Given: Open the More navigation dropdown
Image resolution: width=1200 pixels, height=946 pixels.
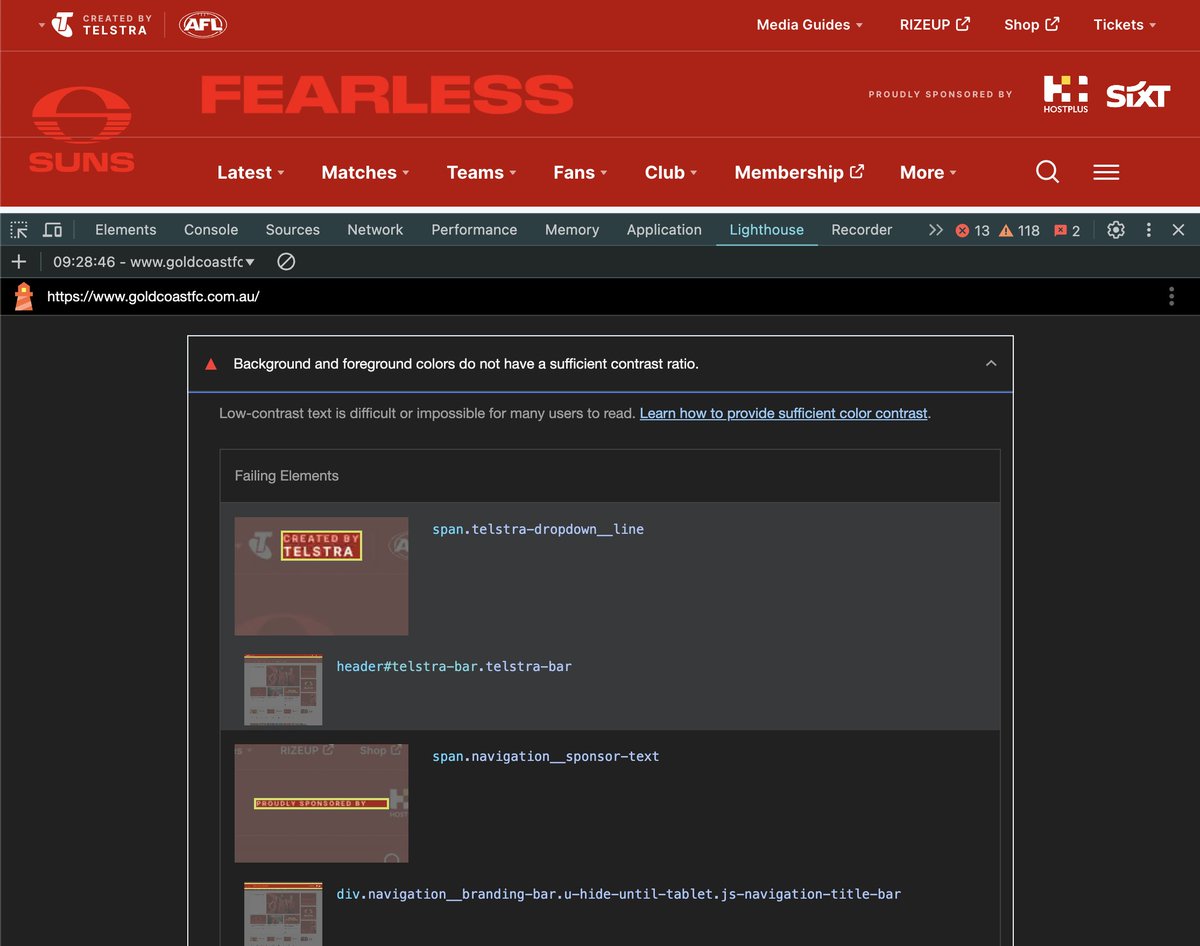Looking at the screenshot, I should point(928,172).
